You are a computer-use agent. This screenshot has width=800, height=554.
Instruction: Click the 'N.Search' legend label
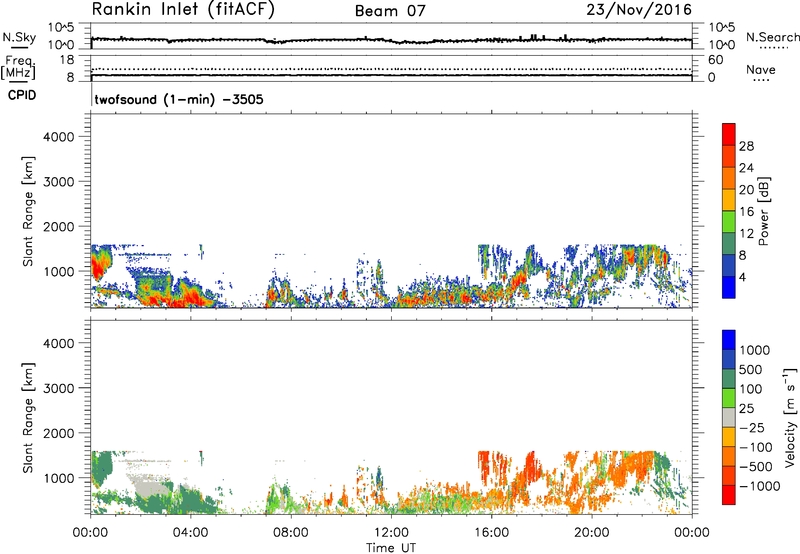772,37
